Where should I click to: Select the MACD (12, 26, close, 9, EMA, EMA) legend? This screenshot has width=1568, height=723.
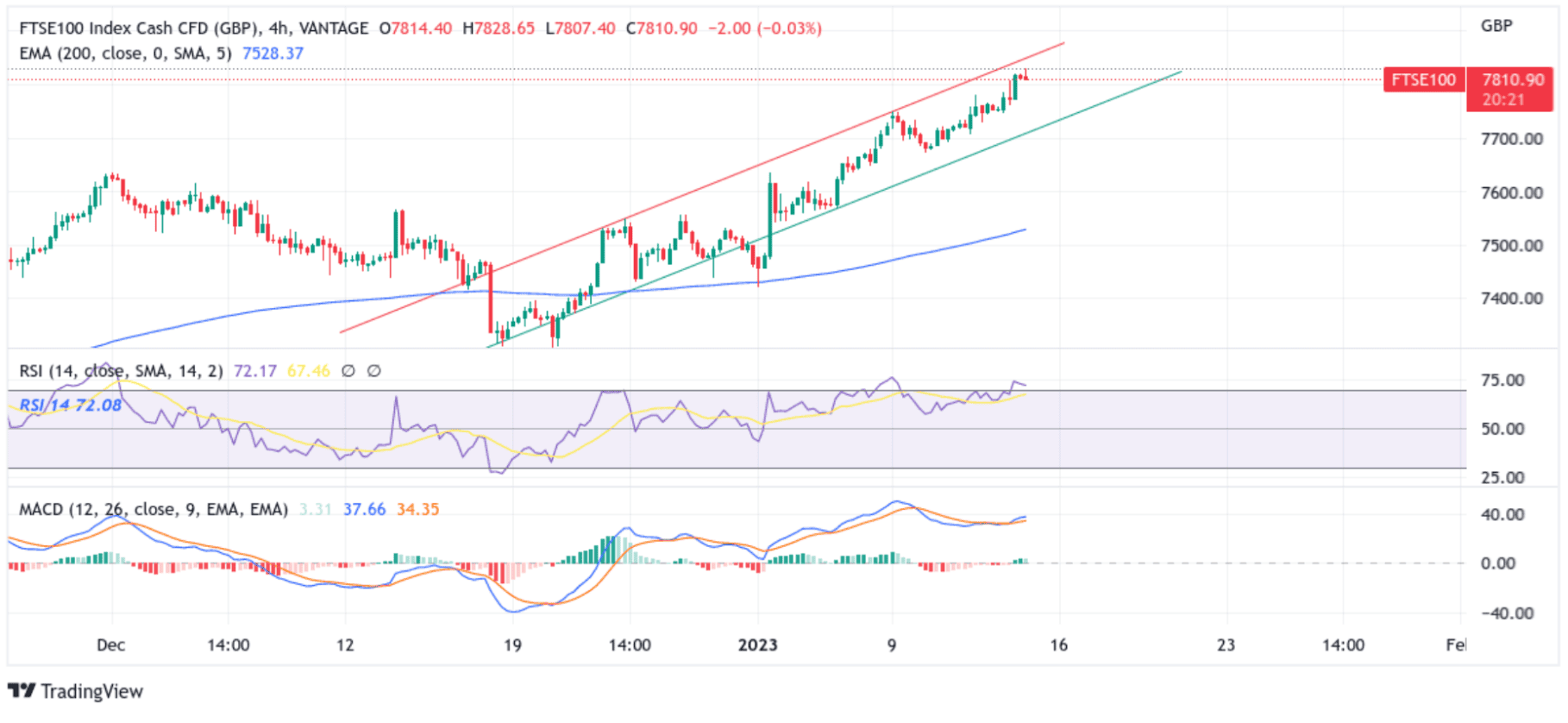154,510
